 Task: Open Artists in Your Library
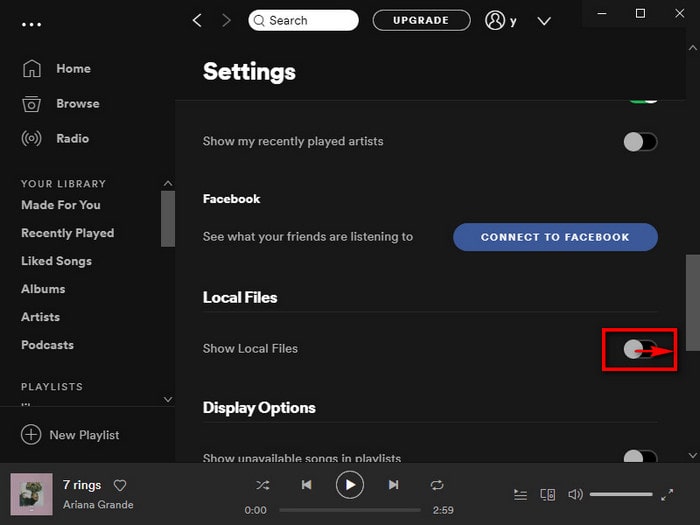(x=40, y=317)
